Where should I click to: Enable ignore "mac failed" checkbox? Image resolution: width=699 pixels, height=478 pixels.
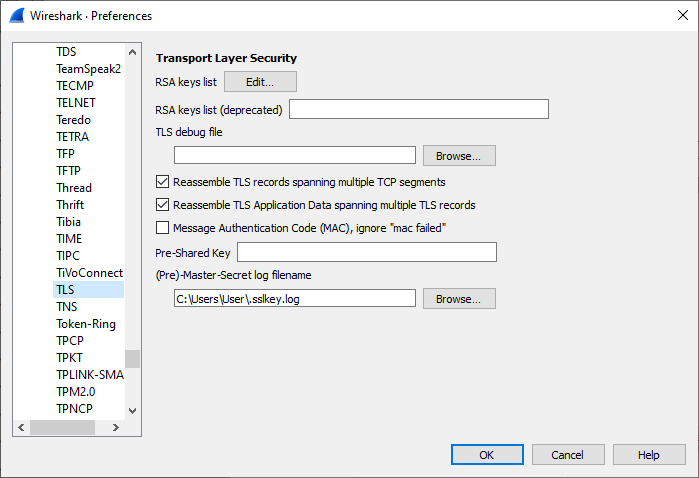[162, 228]
